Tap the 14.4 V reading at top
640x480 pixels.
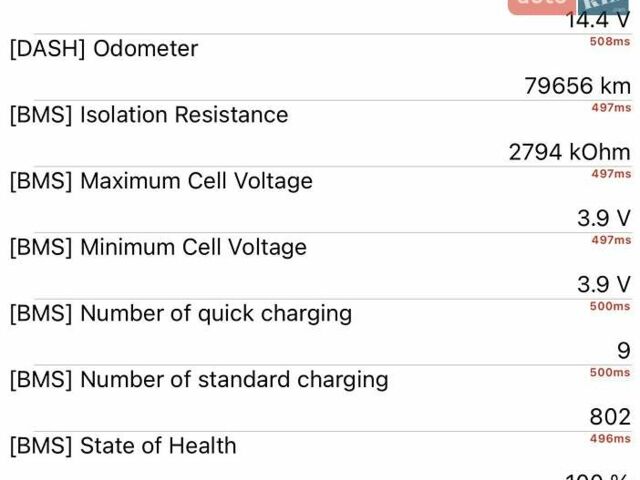(598, 20)
